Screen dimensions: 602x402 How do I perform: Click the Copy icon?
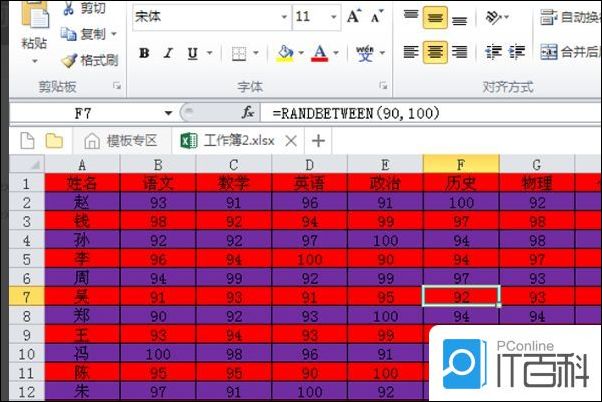point(68,34)
